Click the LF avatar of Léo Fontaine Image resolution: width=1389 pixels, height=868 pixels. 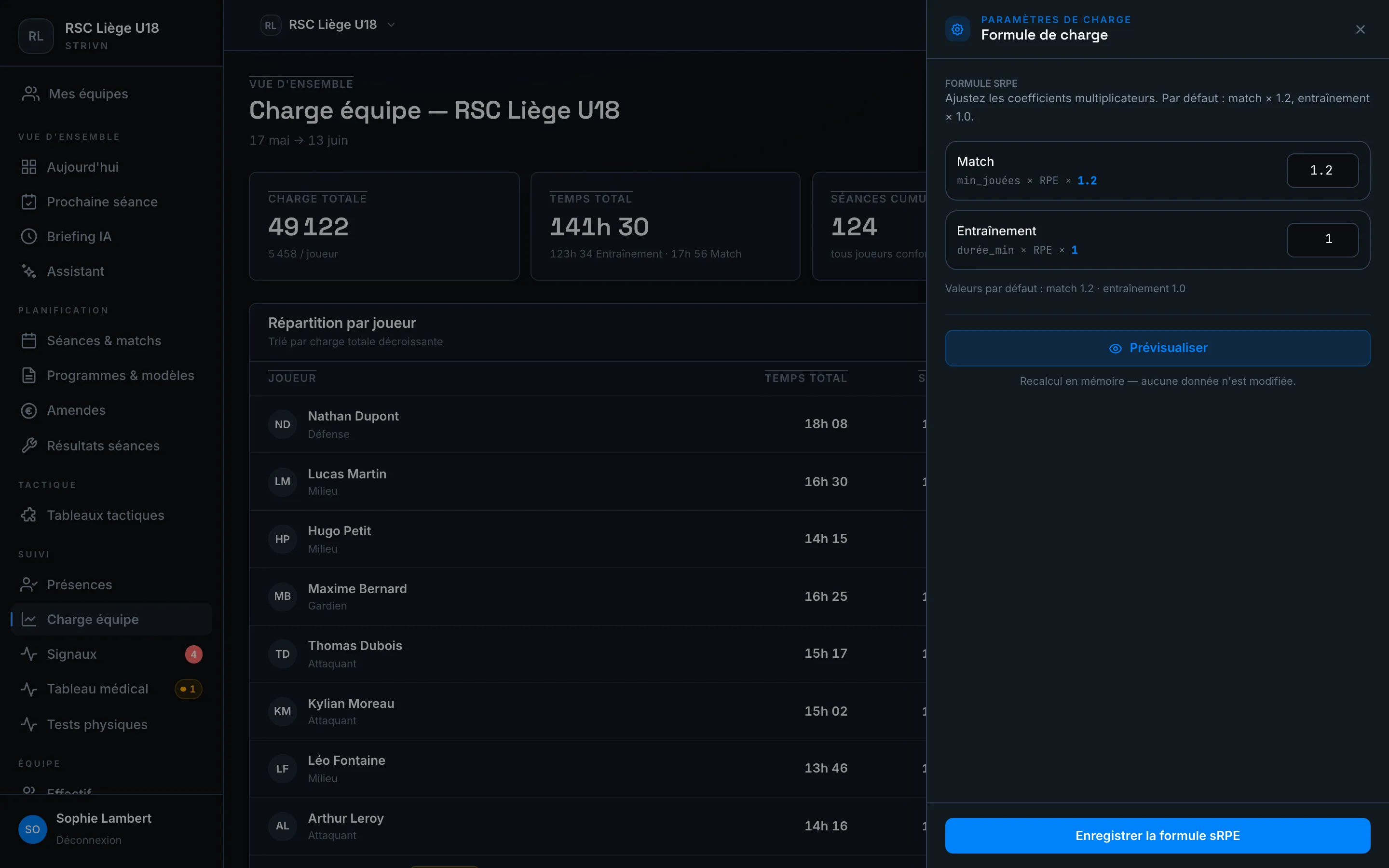pyautogui.click(x=283, y=769)
